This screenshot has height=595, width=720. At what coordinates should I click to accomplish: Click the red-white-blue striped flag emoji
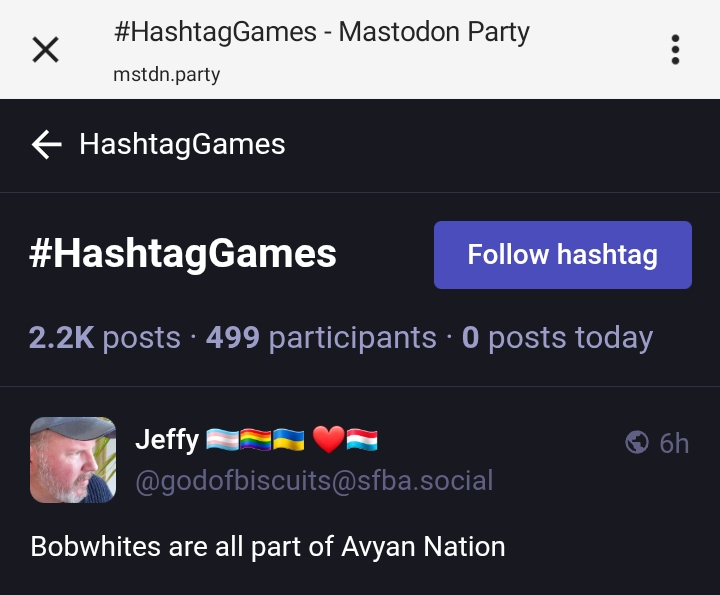click(361, 439)
